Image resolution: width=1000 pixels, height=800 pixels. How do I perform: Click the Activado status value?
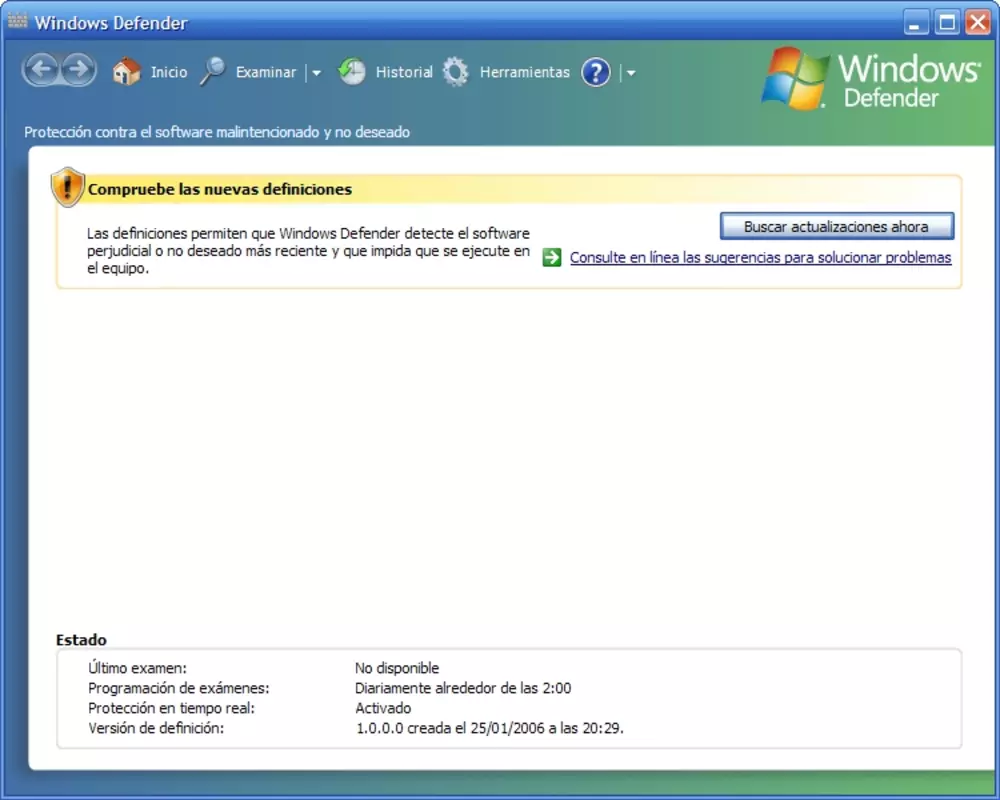pos(383,708)
